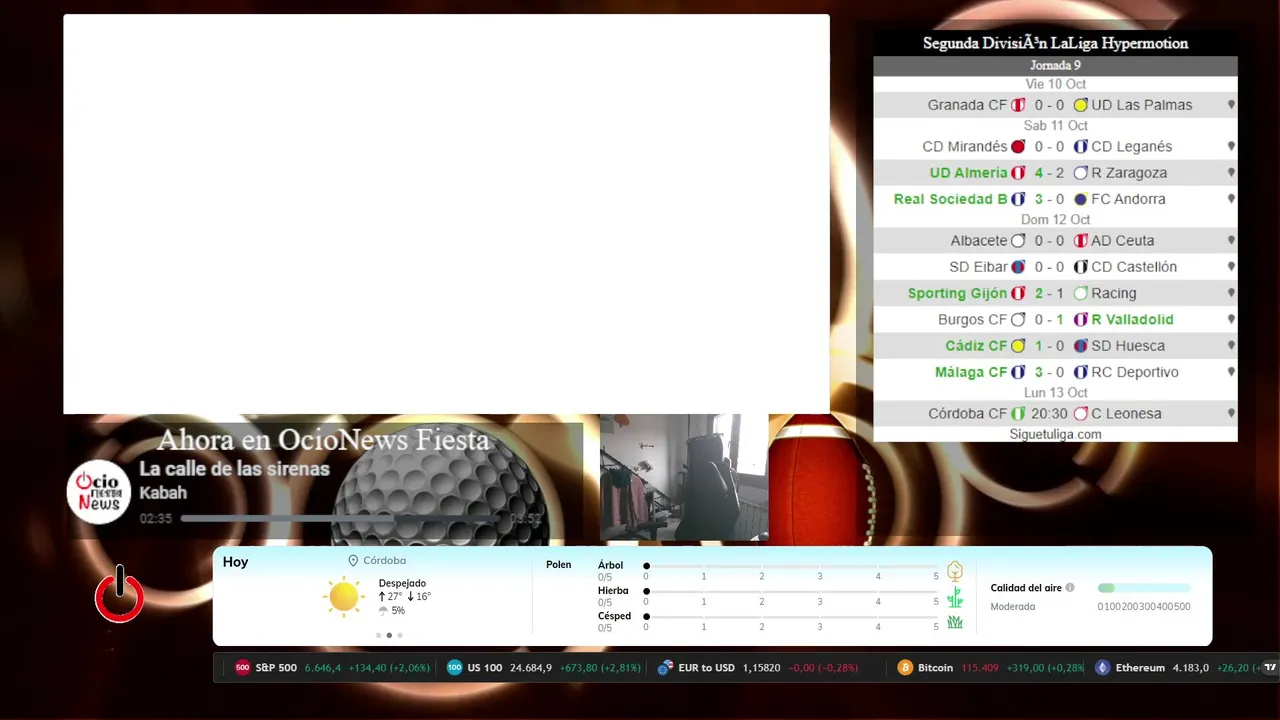The image size is (1280, 720).
Task: Click stadium pin on UD Almería row
Action: pyautogui.click(x=1231, y=173)
